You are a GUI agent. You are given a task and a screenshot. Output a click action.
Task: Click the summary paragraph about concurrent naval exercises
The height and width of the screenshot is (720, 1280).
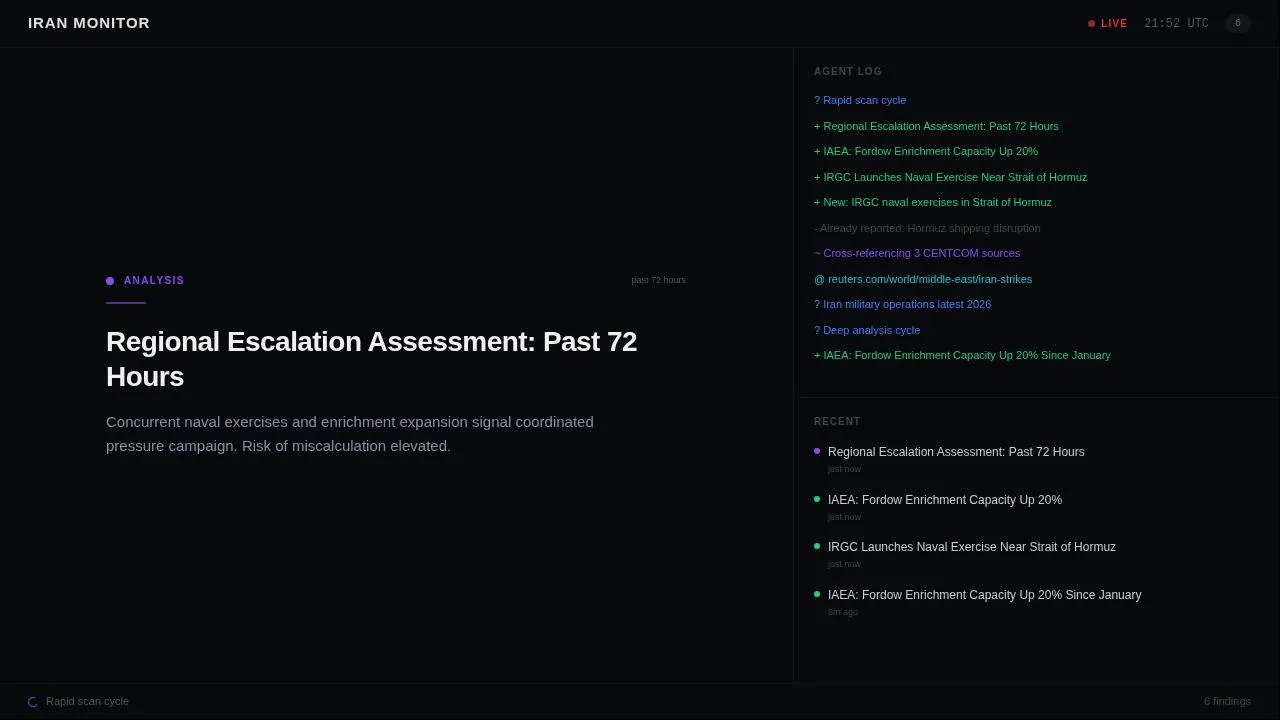click(x=350, y=434)
